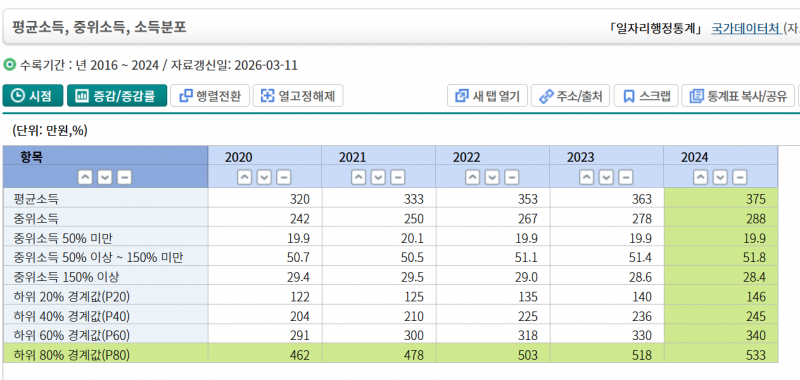800x380 pixels.
Task: Click the 행렬전환 button
Action: [x=210, y=96]
